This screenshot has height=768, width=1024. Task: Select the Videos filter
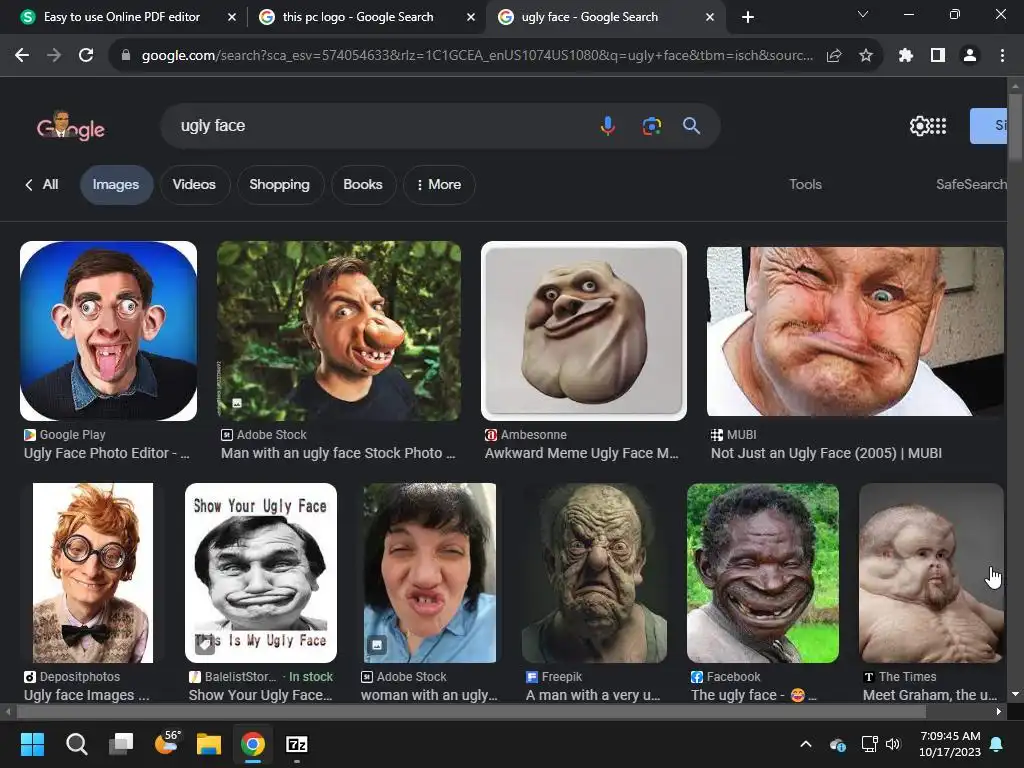pyautogui.click(x=194, y=185)
